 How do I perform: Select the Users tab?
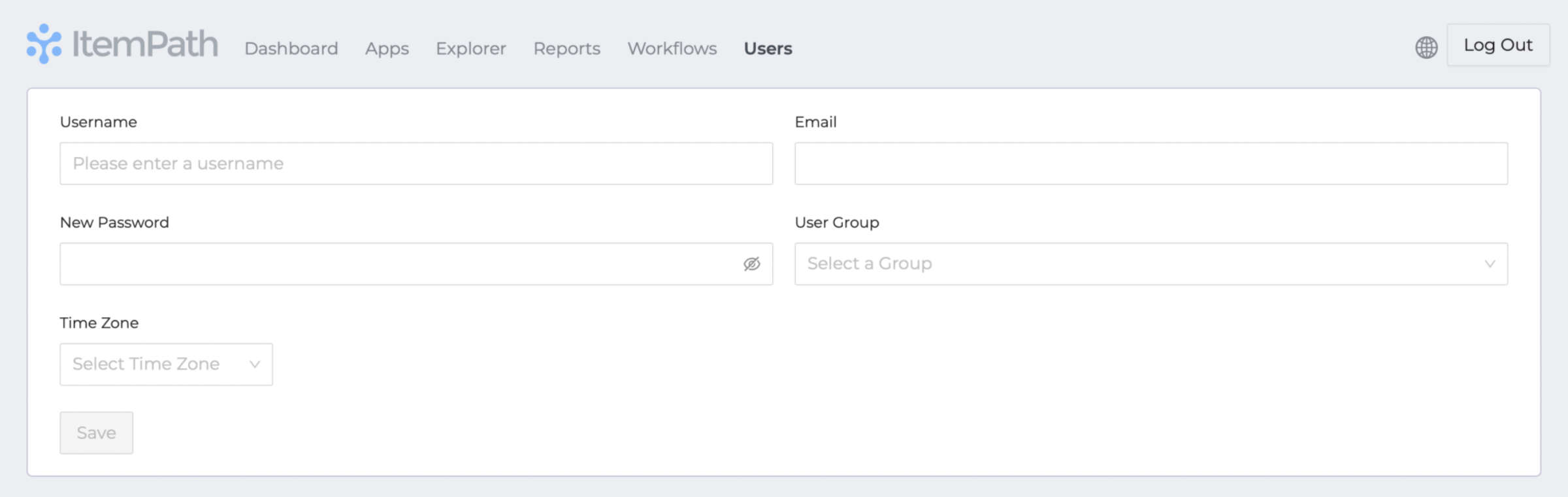coord(768,48)
